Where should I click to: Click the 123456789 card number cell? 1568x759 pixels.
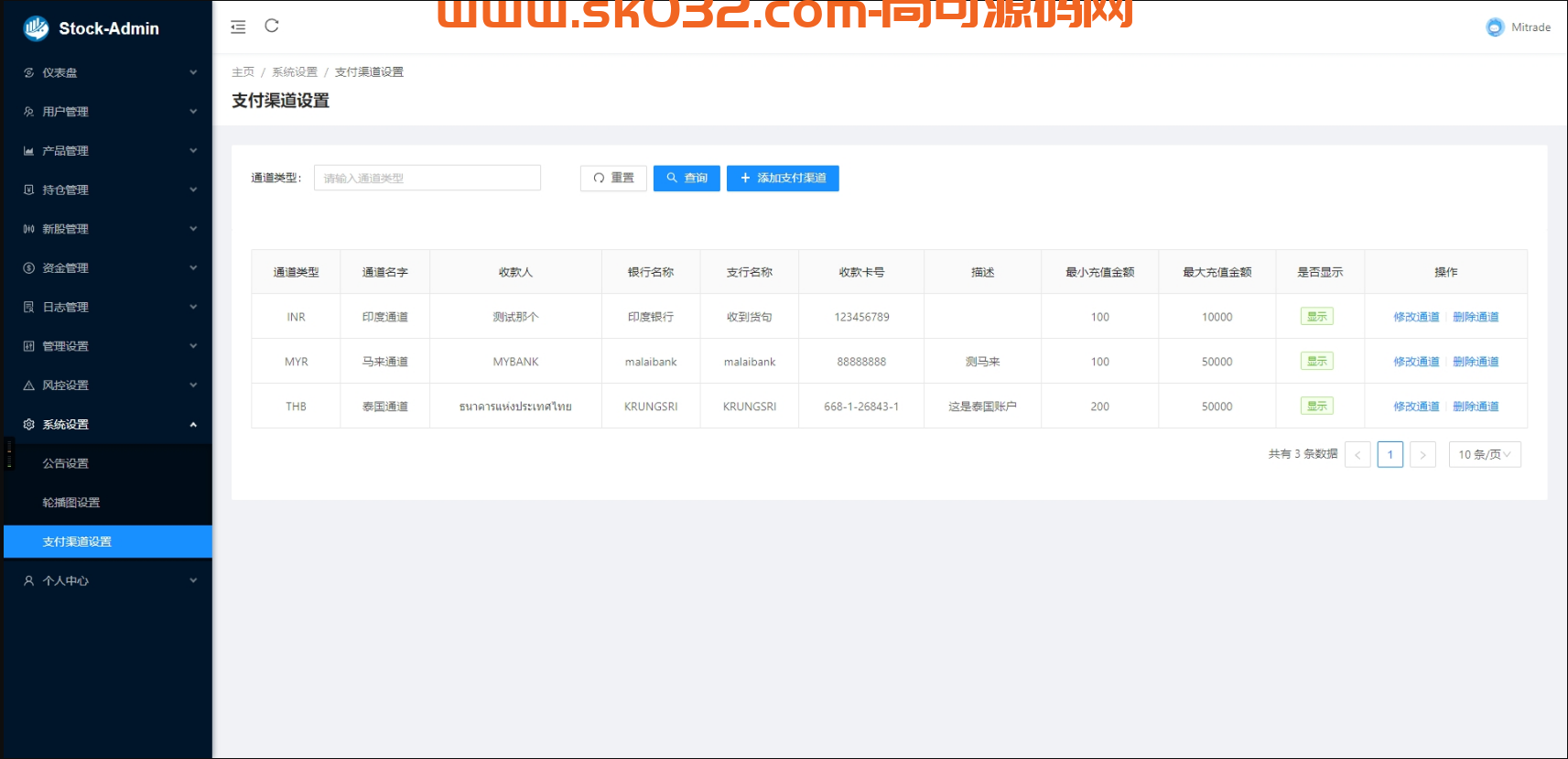[x=861, y=317]
